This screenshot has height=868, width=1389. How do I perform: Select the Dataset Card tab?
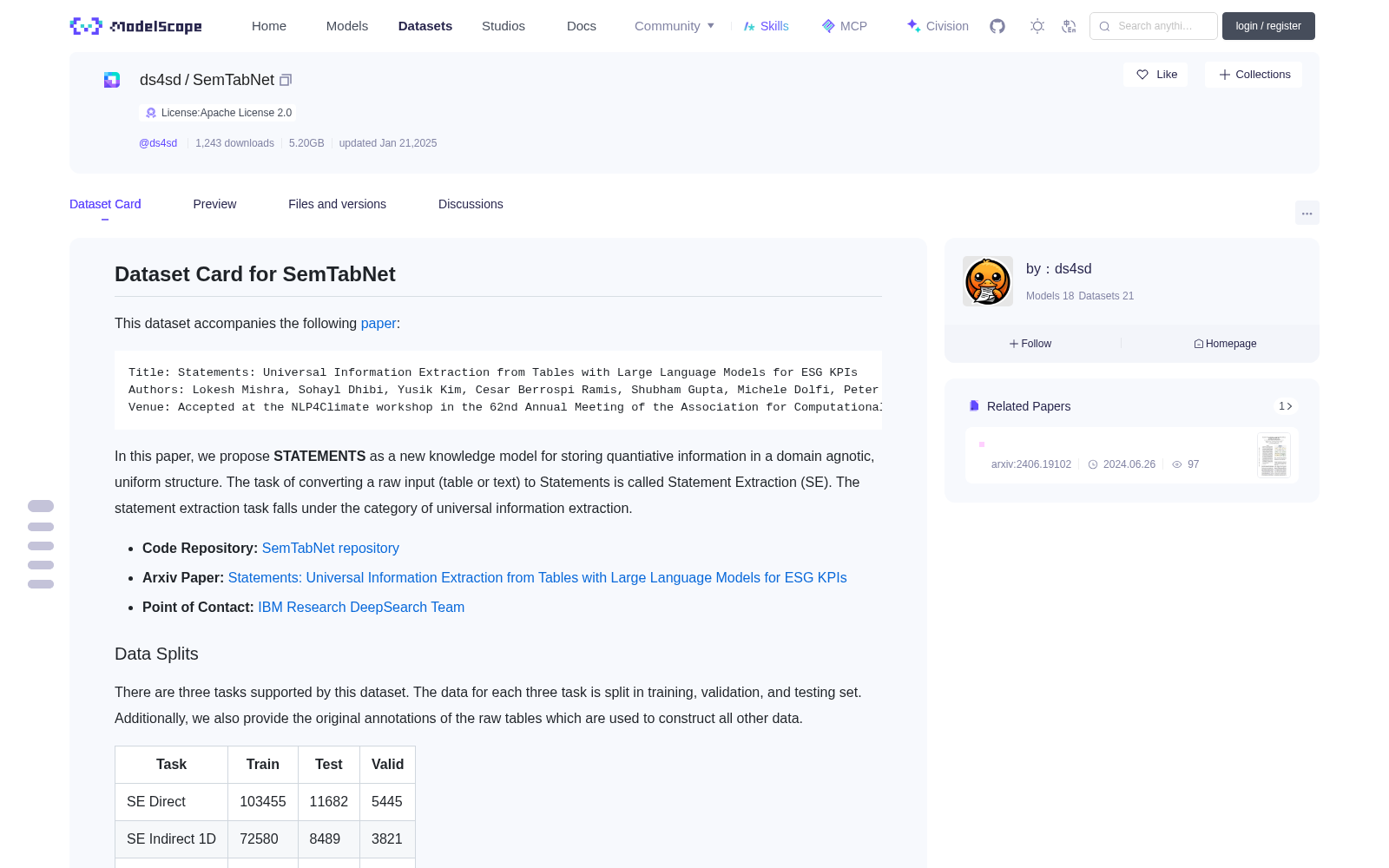click(x=105, y=204)
